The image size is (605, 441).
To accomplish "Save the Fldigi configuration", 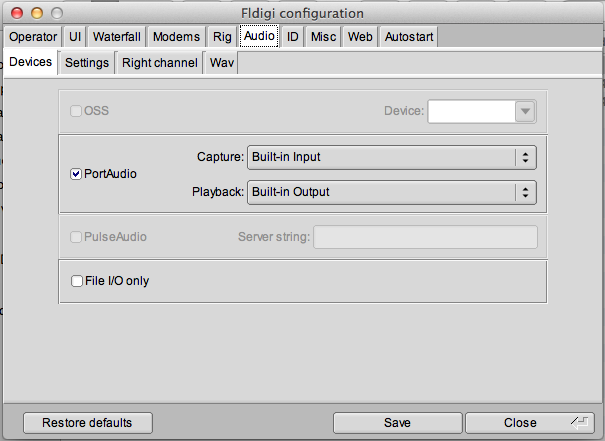I will click(397, 423).
